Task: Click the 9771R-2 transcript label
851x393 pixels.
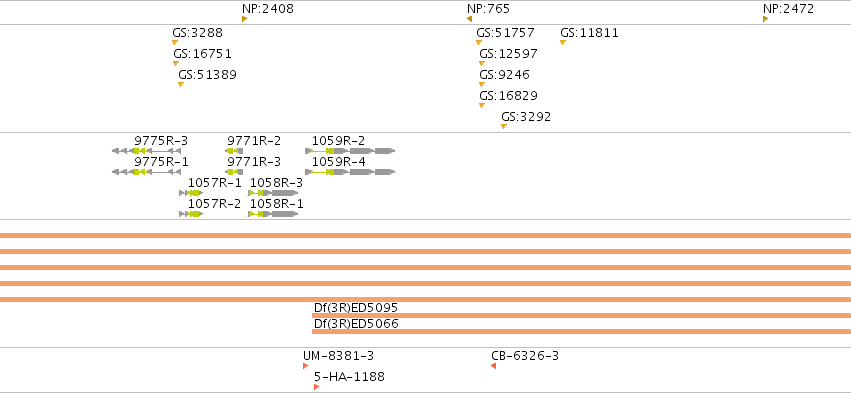Action: click(254, 141)
